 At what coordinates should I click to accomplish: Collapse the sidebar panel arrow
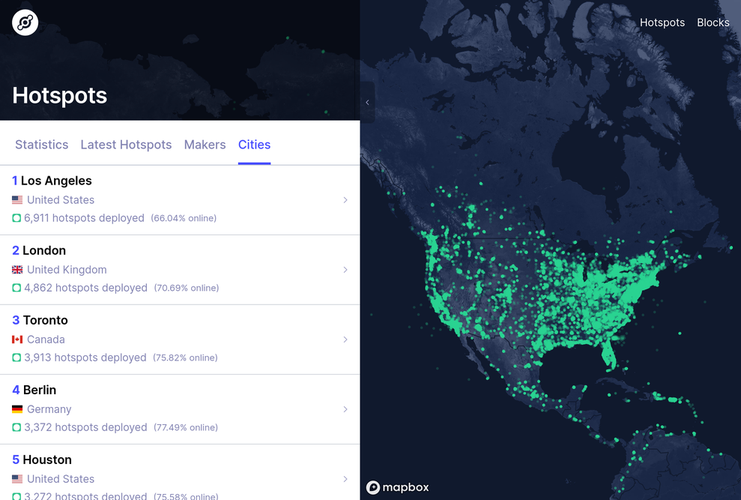[367, 102]
